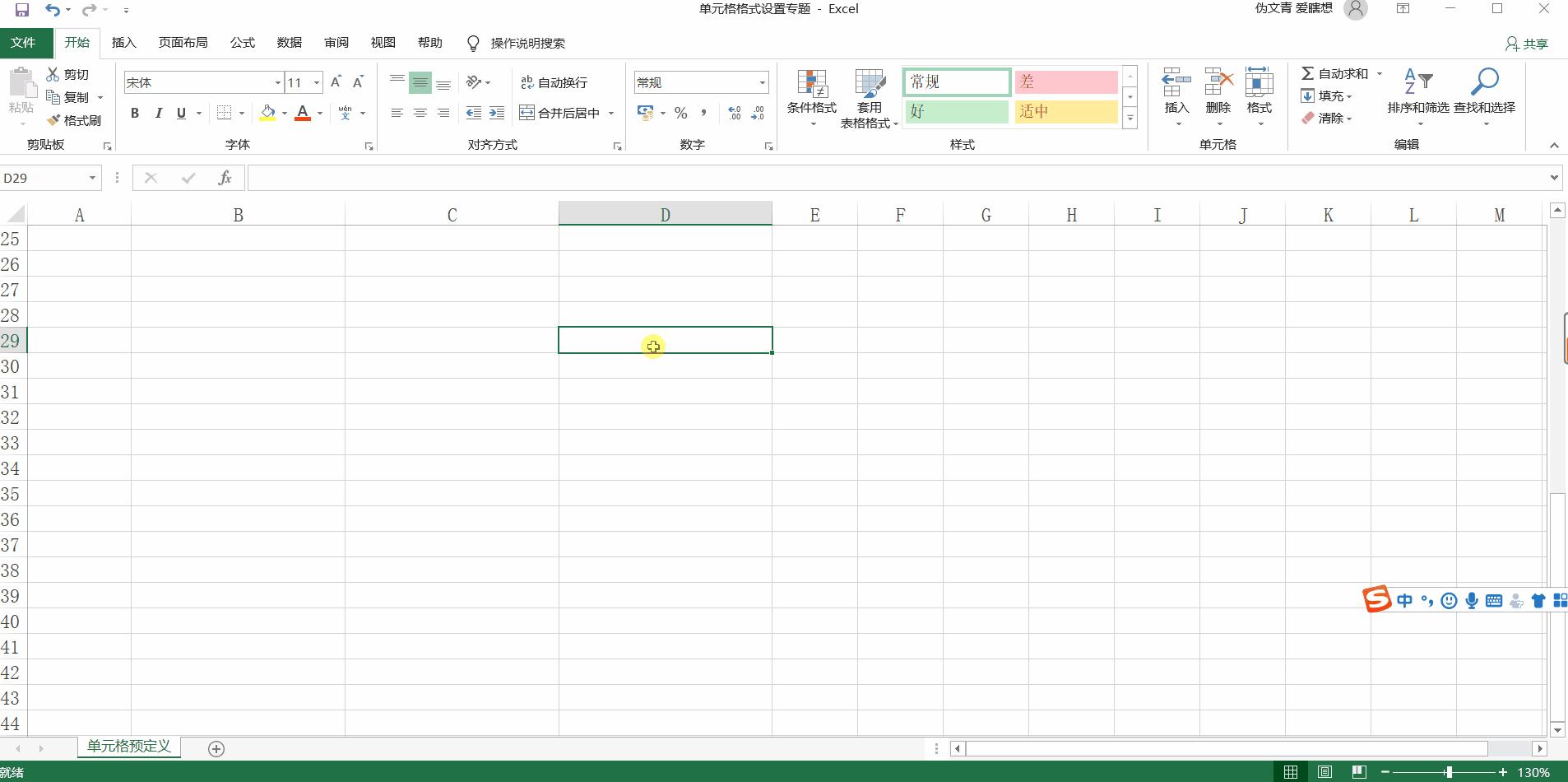Toggle Bold formatting

click(x=135, y=114)
